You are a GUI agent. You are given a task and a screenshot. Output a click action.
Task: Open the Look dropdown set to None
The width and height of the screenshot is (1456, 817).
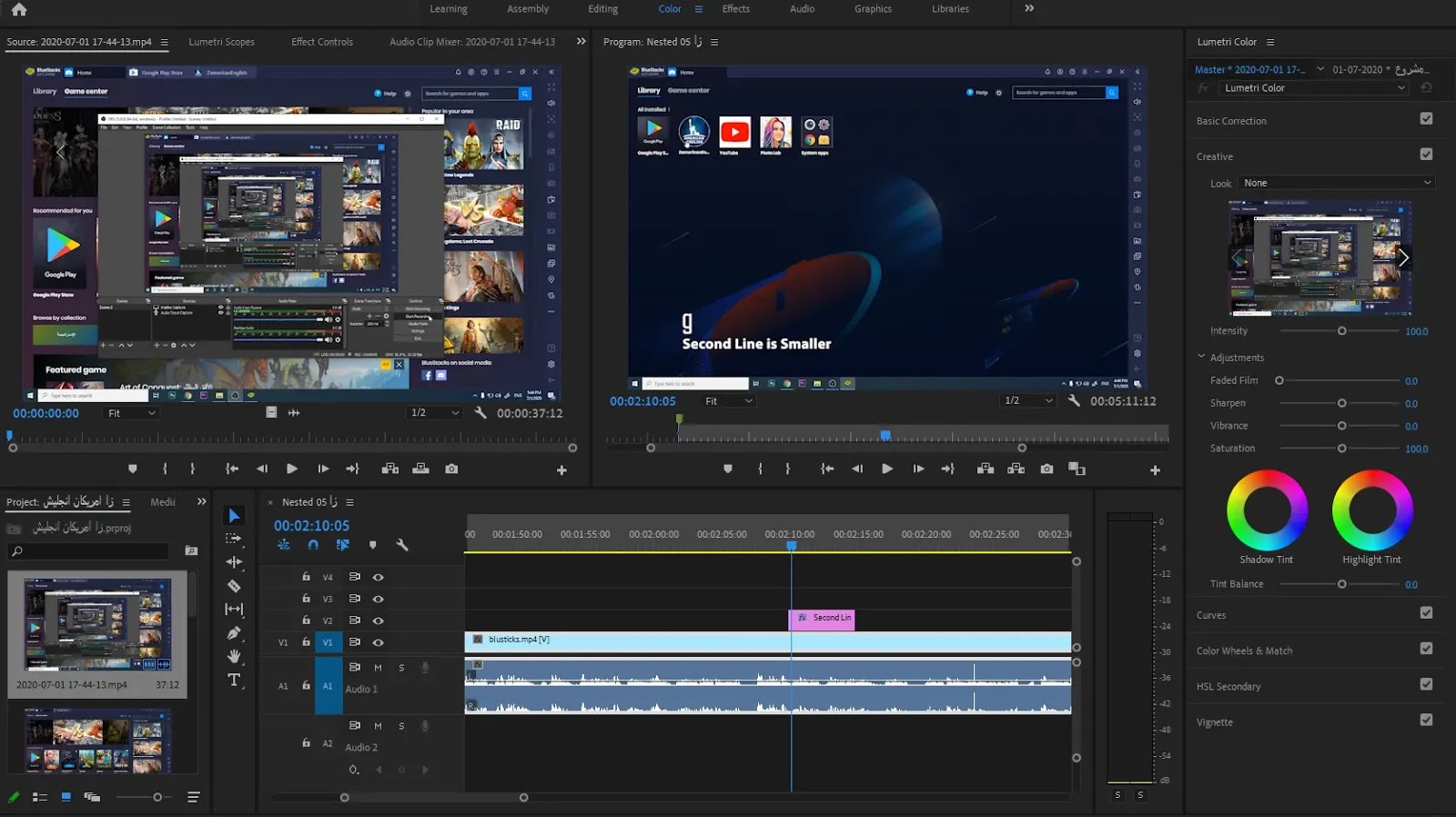click(1335, 183)
